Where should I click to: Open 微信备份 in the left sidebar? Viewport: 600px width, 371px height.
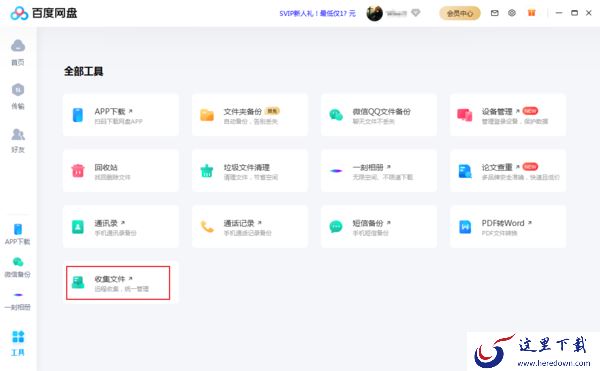18,267
